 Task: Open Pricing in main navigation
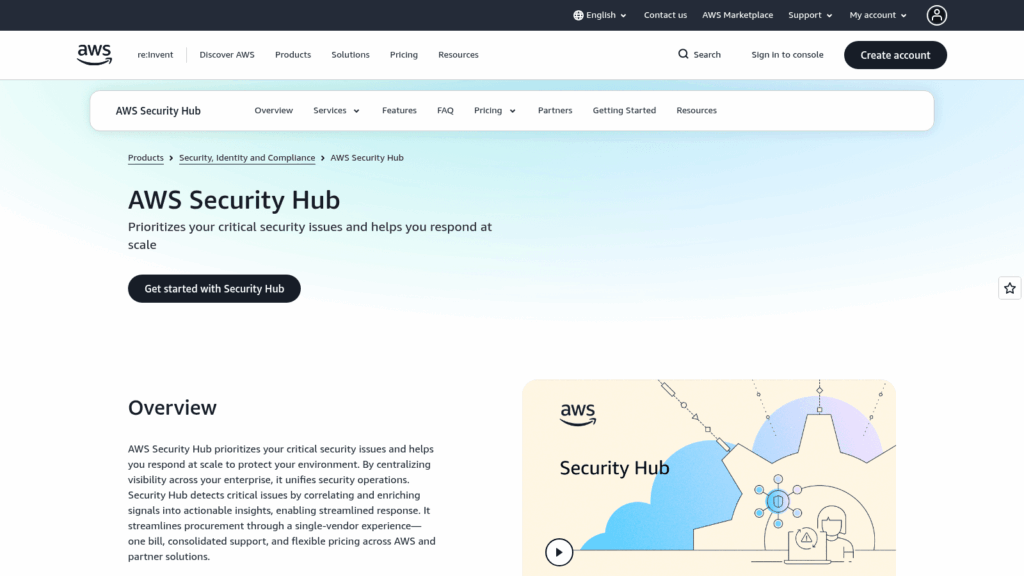click(404, 55)
